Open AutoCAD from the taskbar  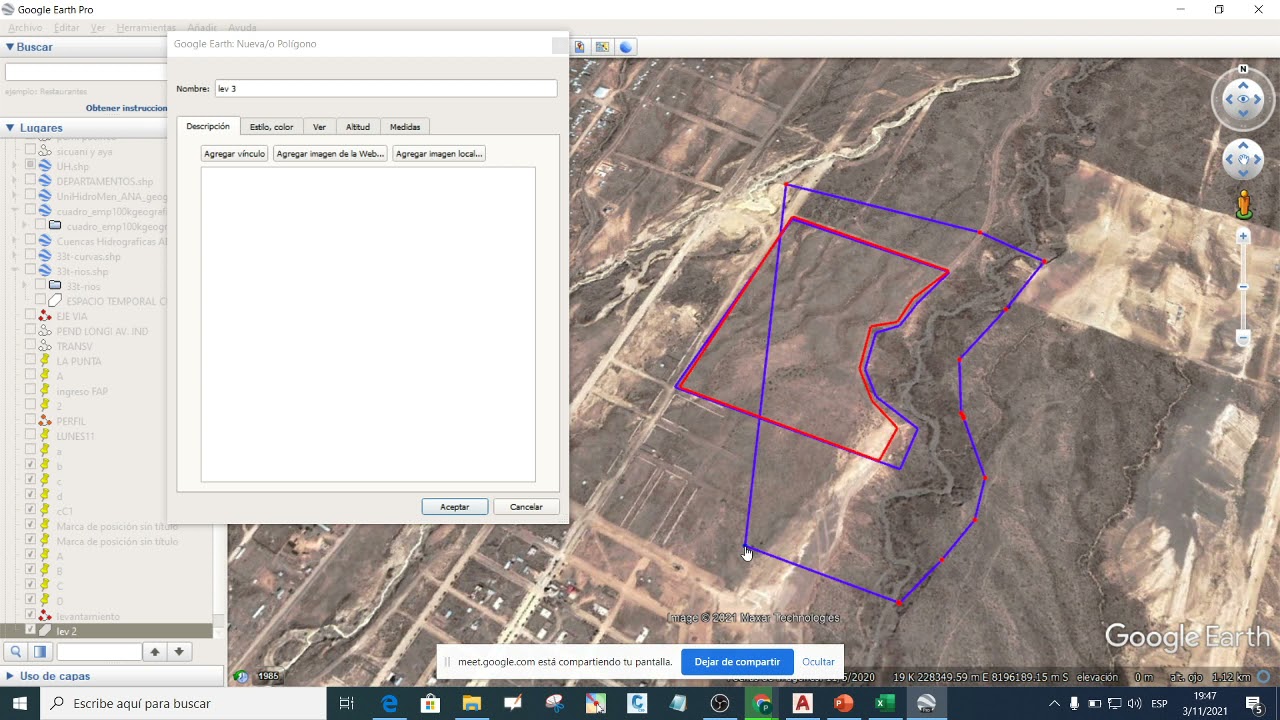click(802, 704)
